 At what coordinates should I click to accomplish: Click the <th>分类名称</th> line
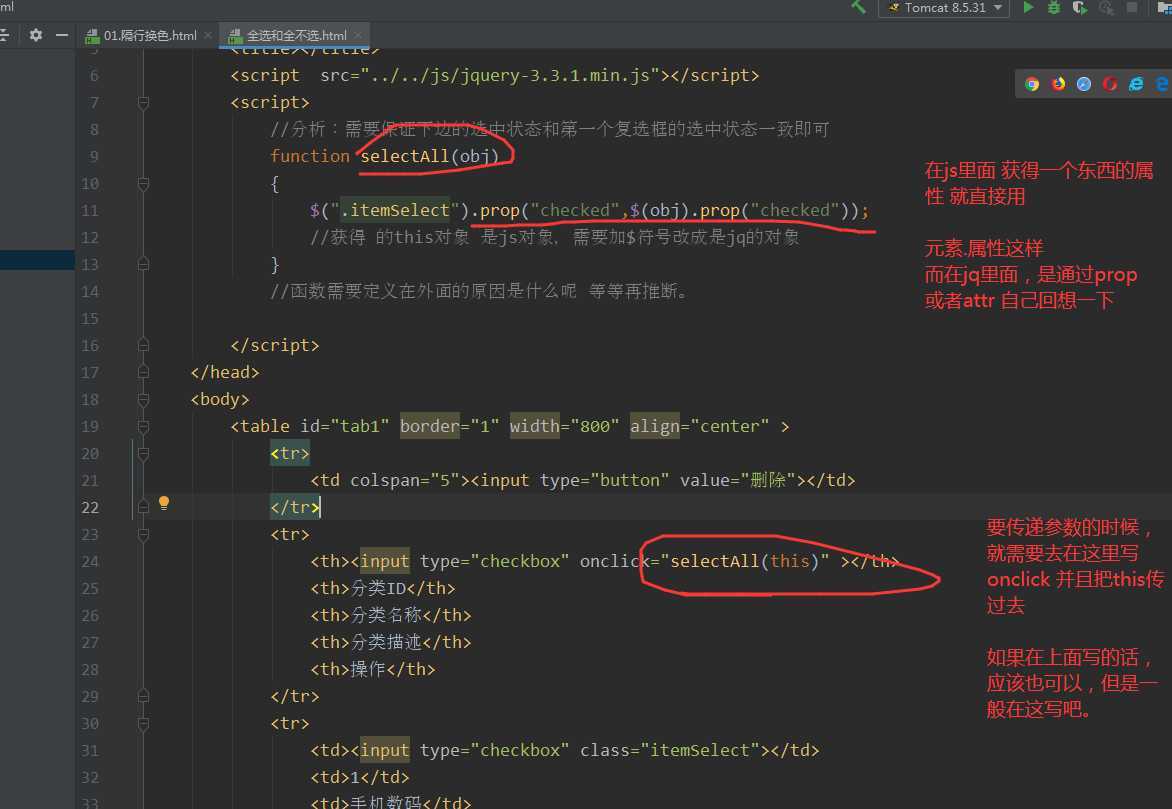point(391,615)
